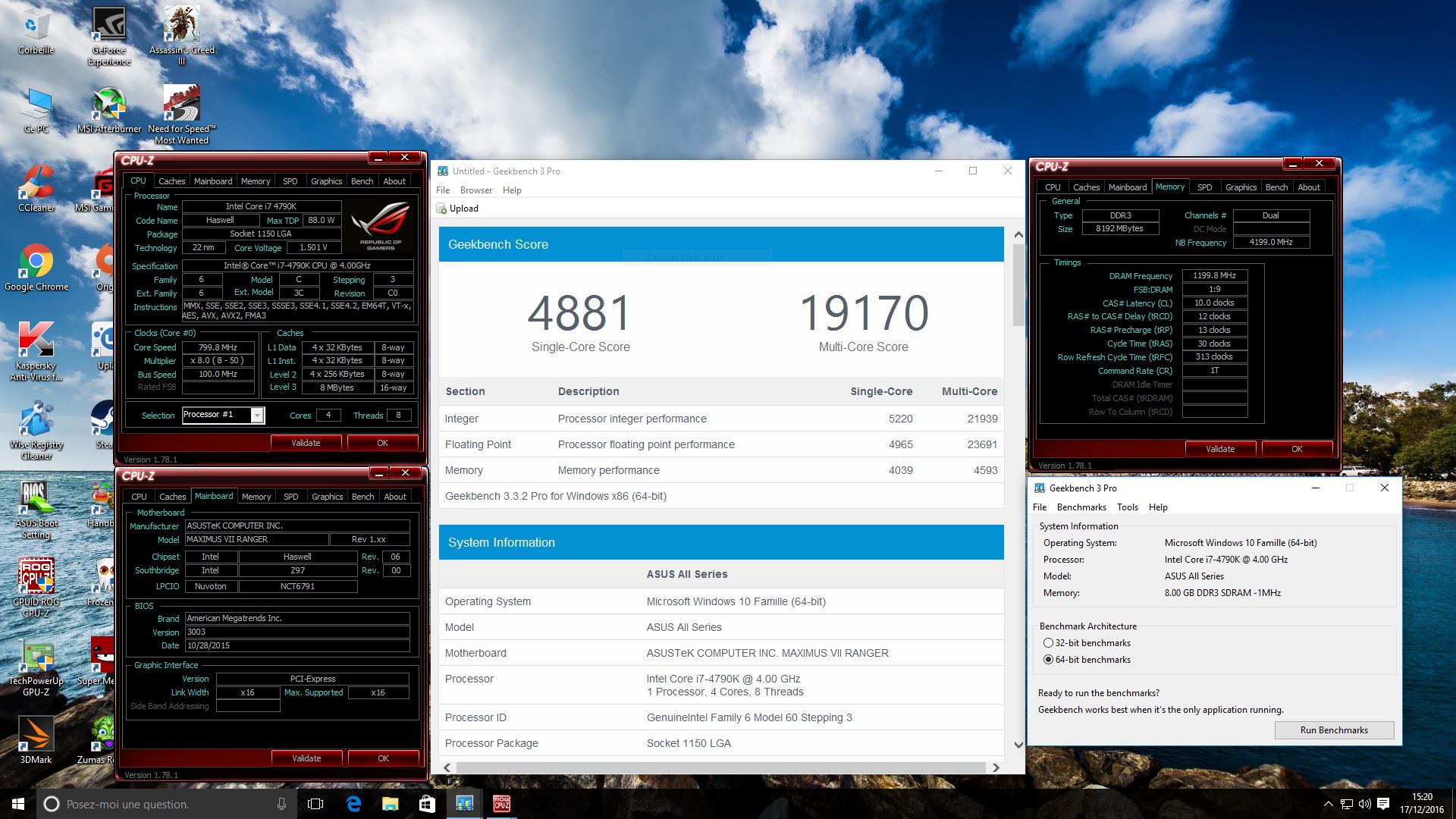Click the vertical scrollbar thumb in Geekbench results
The image size is (1456, 819).
pyautogui.click(x=1018, y=284)
